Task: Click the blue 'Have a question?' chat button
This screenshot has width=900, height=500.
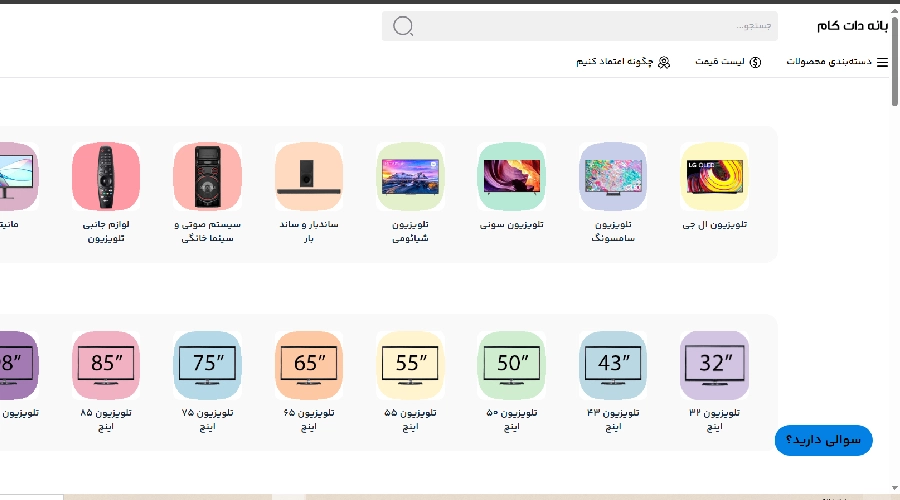Action: coord(823,440)
